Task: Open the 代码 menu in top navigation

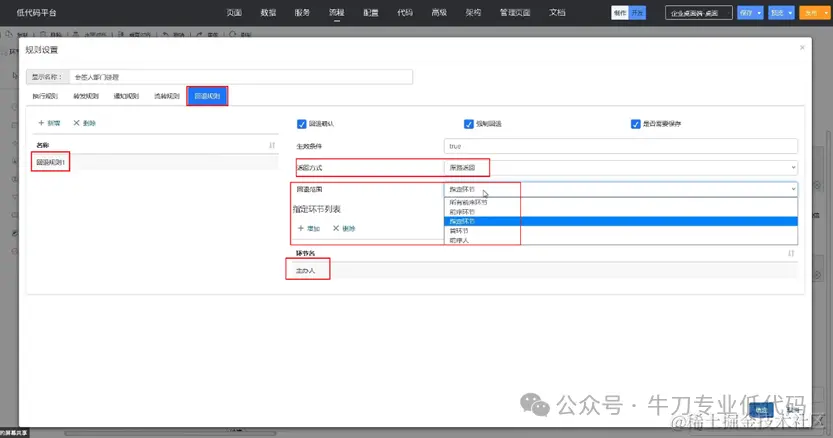Action: [405, 13]
